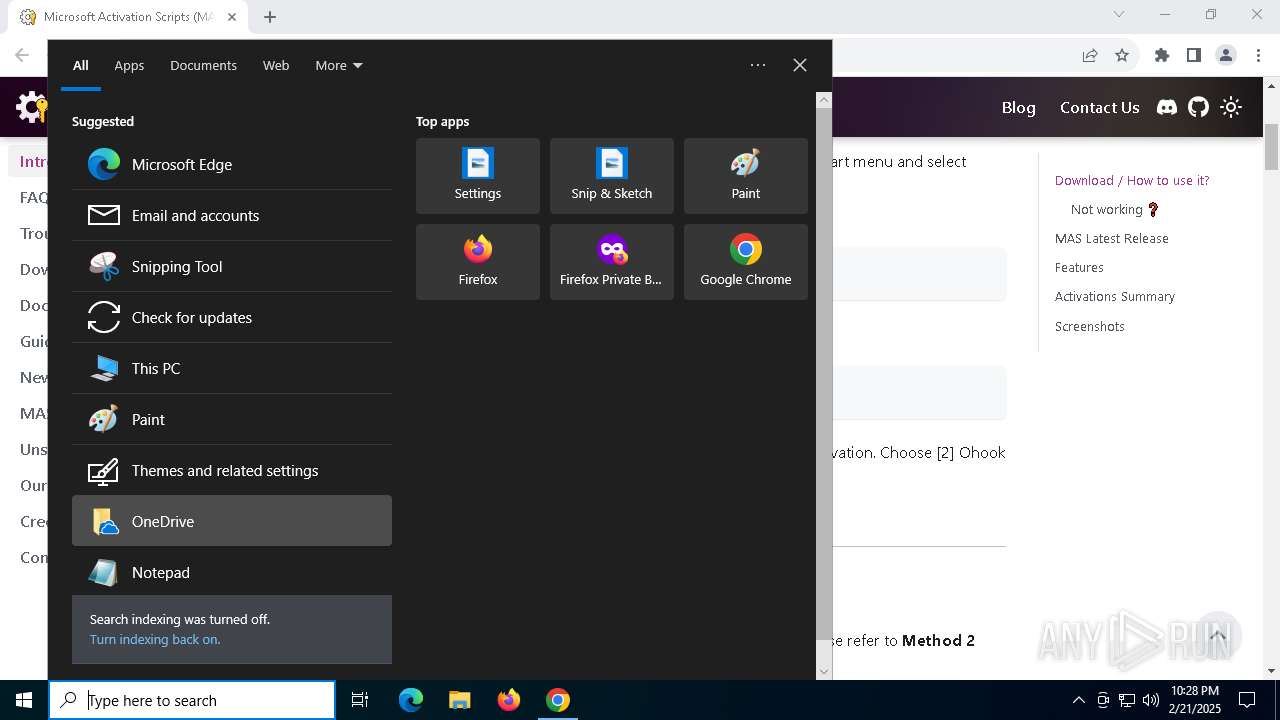Open Edge from the taskbar
This screenshot has height=720, width=1280.
[x=411, y=700]
